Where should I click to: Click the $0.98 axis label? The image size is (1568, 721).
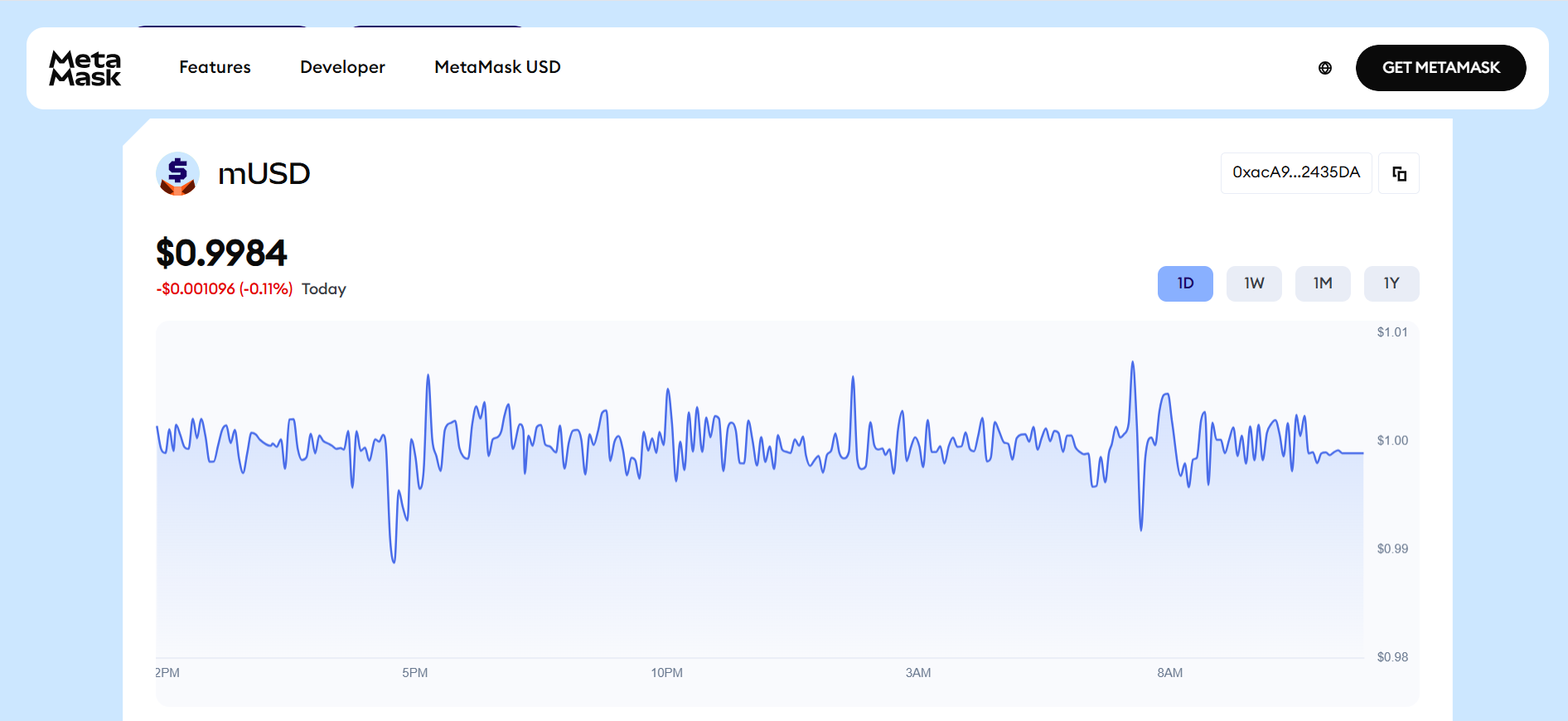pyautogui.click(x=1392, y=657)
